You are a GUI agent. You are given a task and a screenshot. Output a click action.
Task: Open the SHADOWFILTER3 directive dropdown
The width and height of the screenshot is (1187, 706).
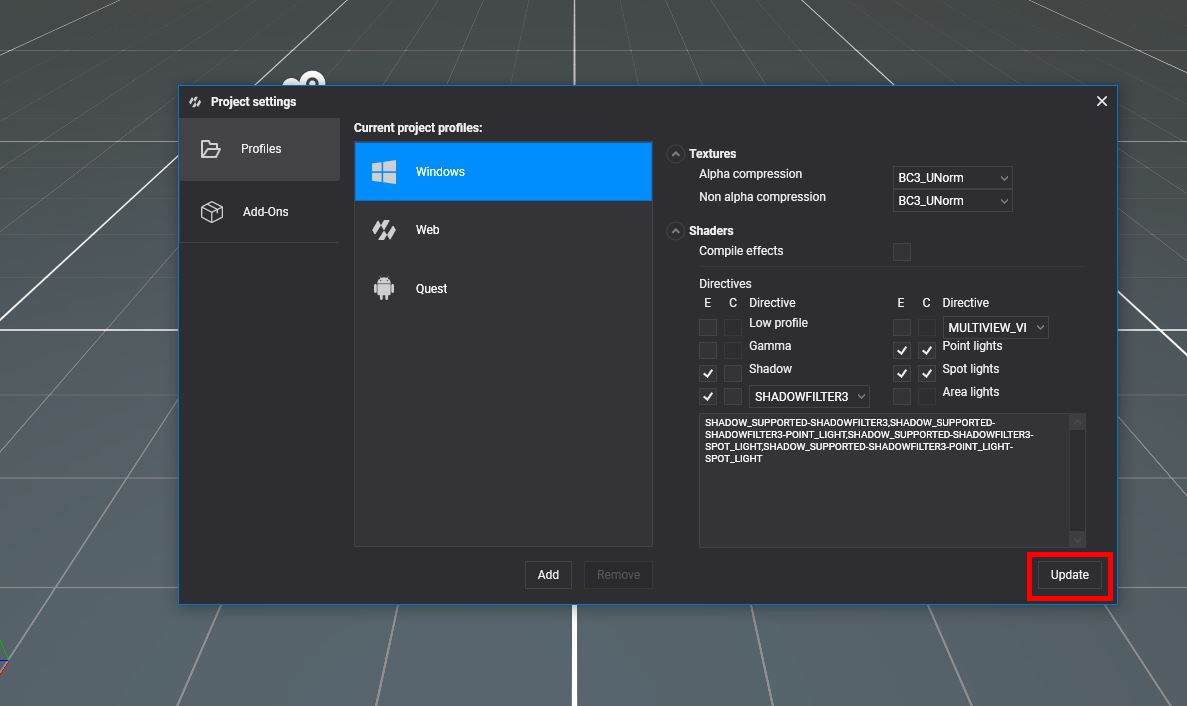click(809, 397)
